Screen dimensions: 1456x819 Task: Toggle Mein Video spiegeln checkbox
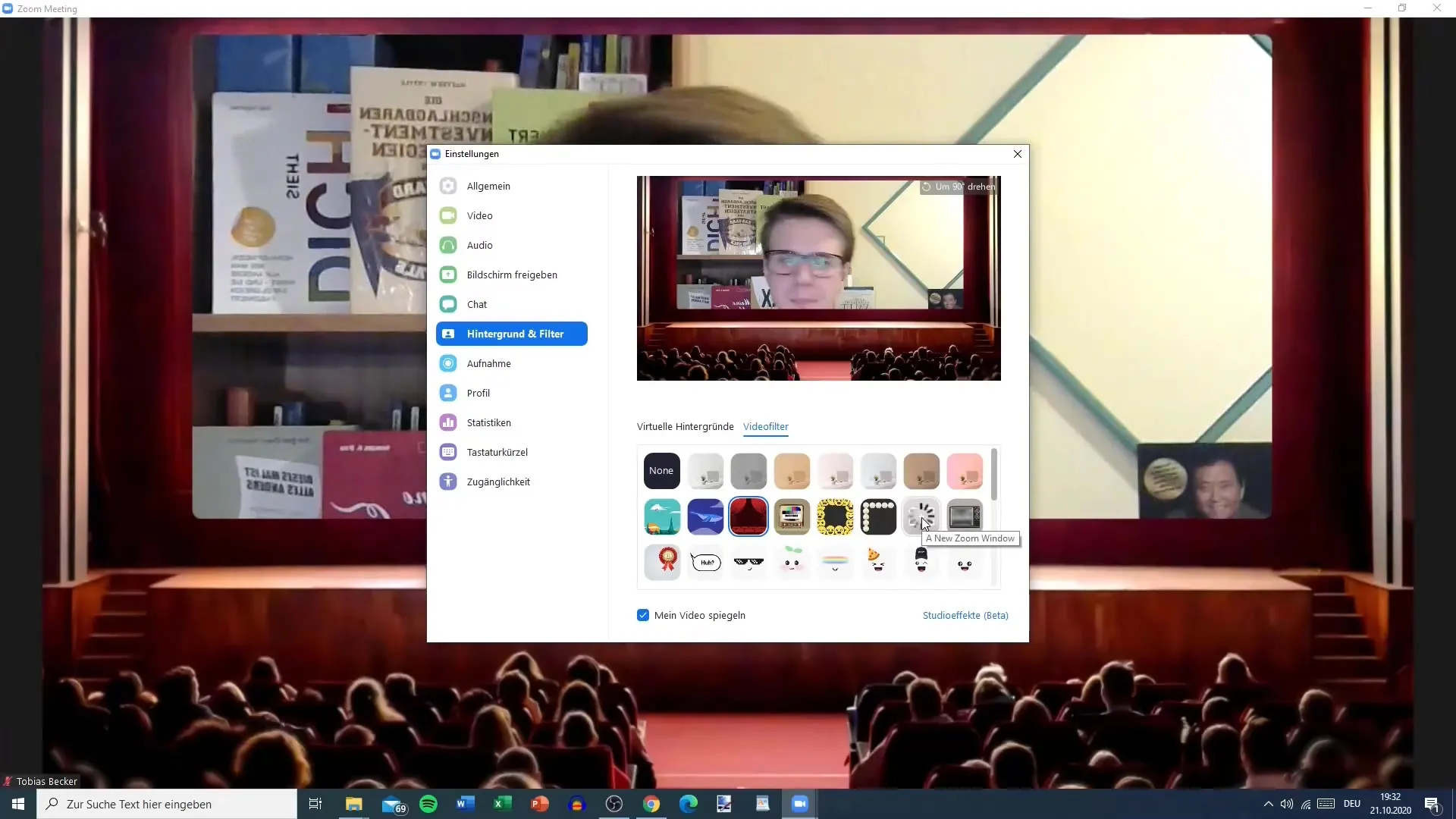643,615
